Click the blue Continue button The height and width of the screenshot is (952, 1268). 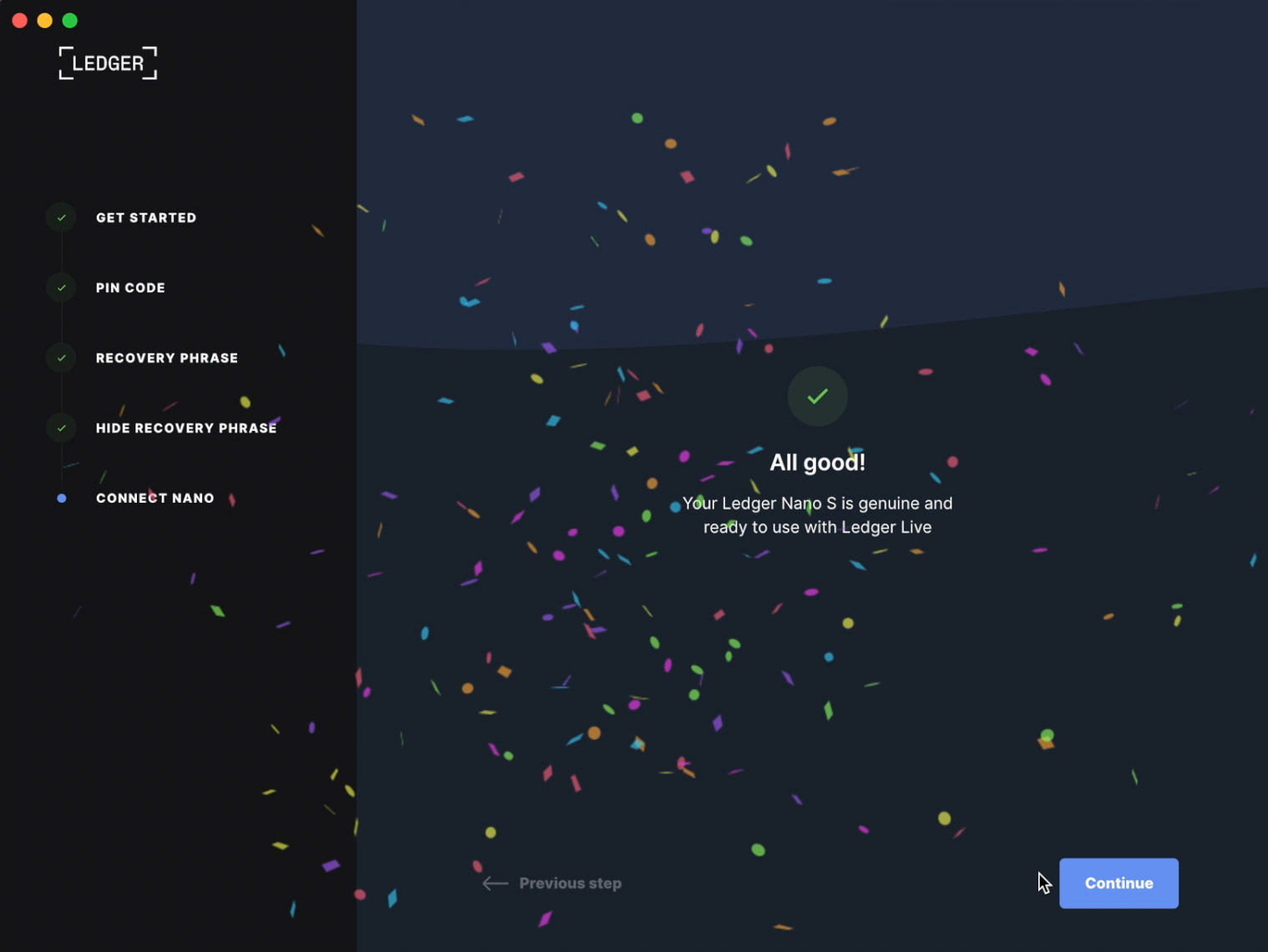(1118, 883)
